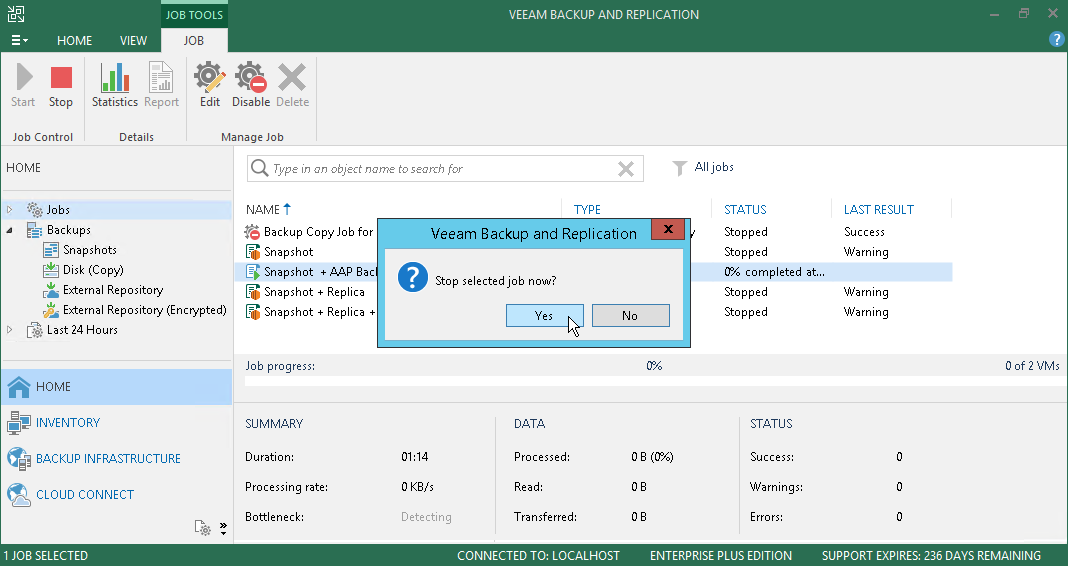Select Last 24 Hours in tree

pyautogui.click(x=82, y=330)
